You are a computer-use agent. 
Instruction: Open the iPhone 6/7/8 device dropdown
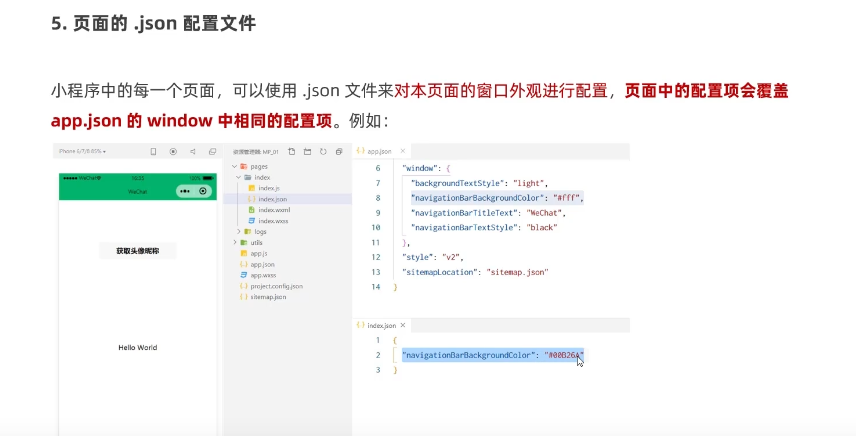(82, 151)
